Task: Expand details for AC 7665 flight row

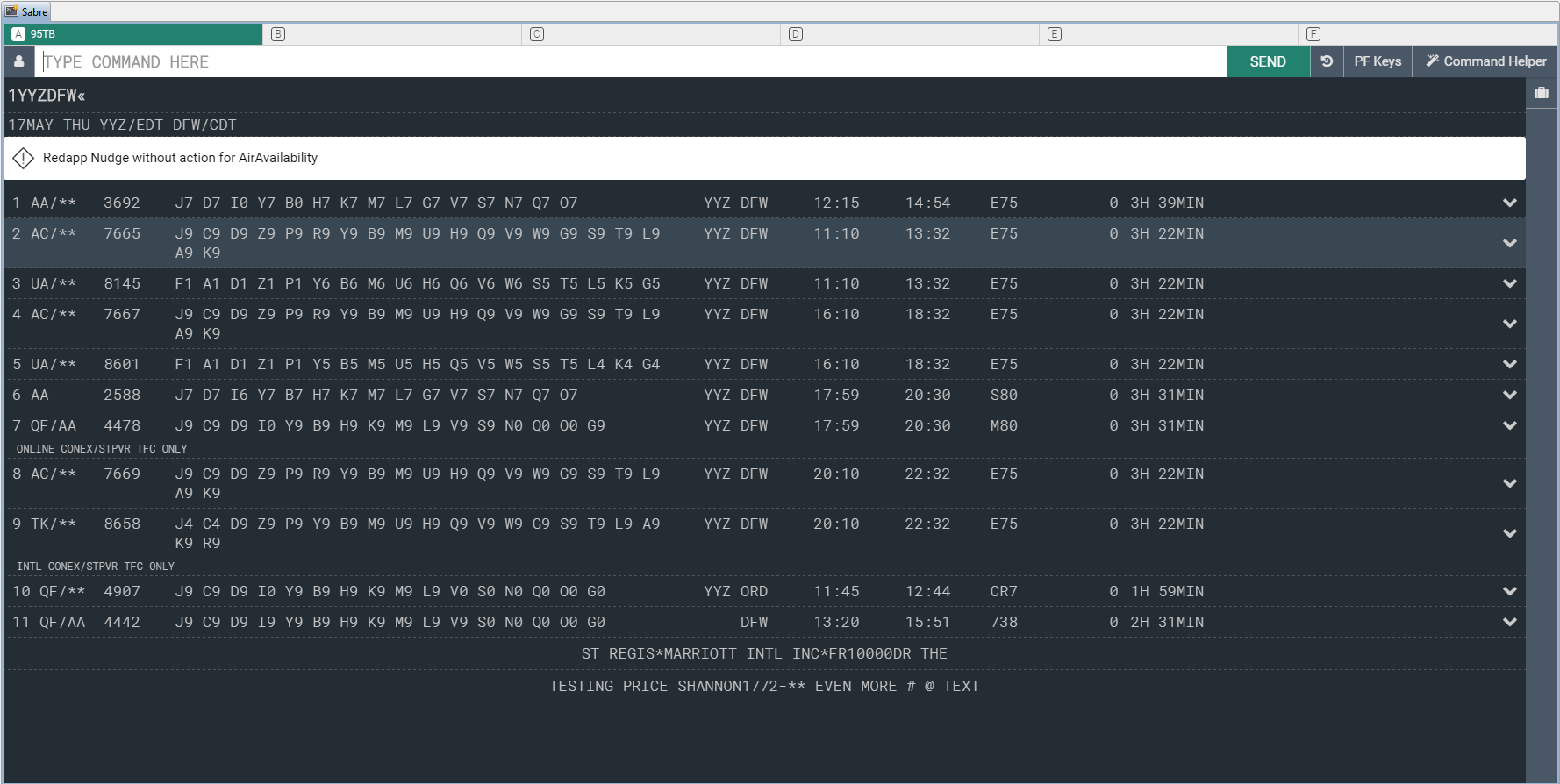Action: pos(1509,243)
